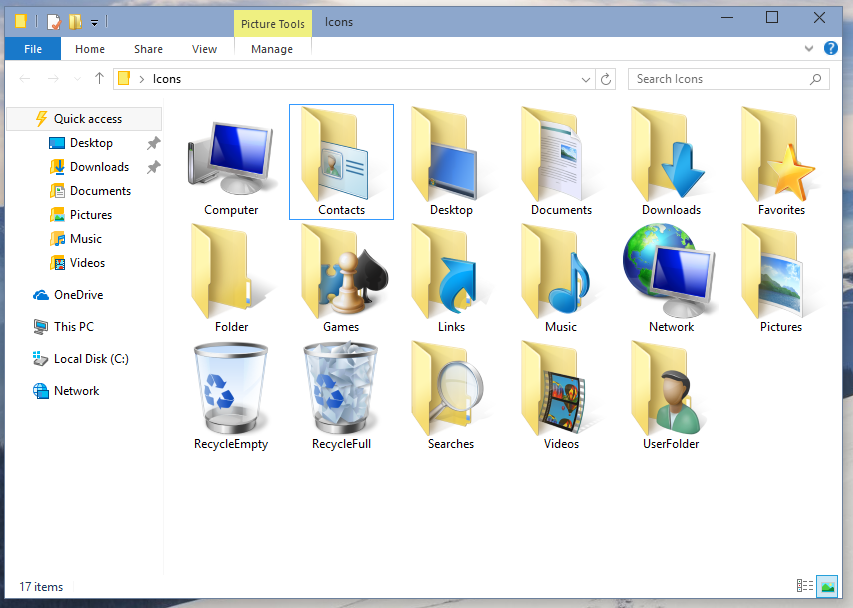Collapse the ribbon using the chevron arrow
The height and width of the screenshot is (608, 853).
[x=808, y=48]
